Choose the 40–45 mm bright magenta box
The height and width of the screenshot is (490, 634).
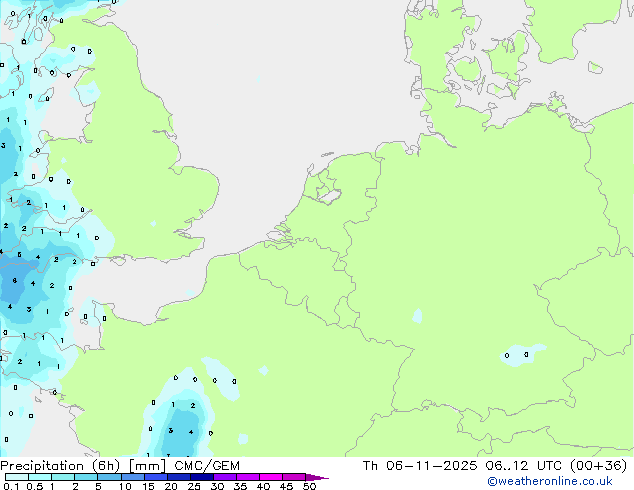tap(270, 477)
